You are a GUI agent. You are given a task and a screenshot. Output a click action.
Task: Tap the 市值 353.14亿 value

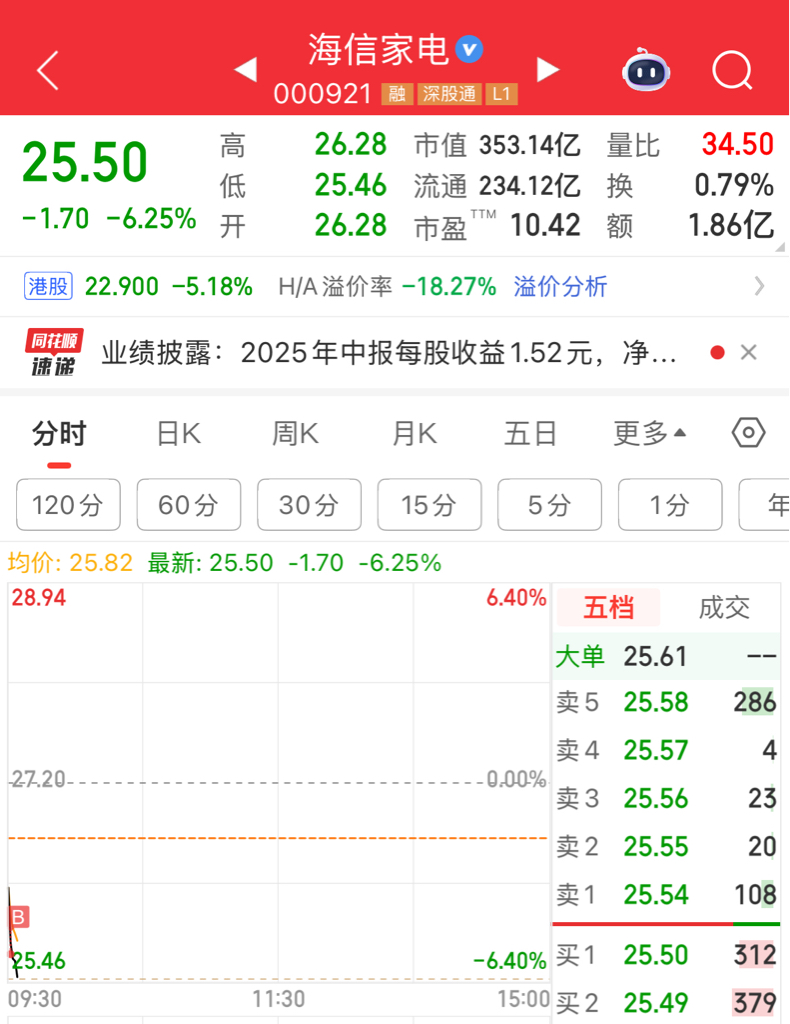[529, 145]
